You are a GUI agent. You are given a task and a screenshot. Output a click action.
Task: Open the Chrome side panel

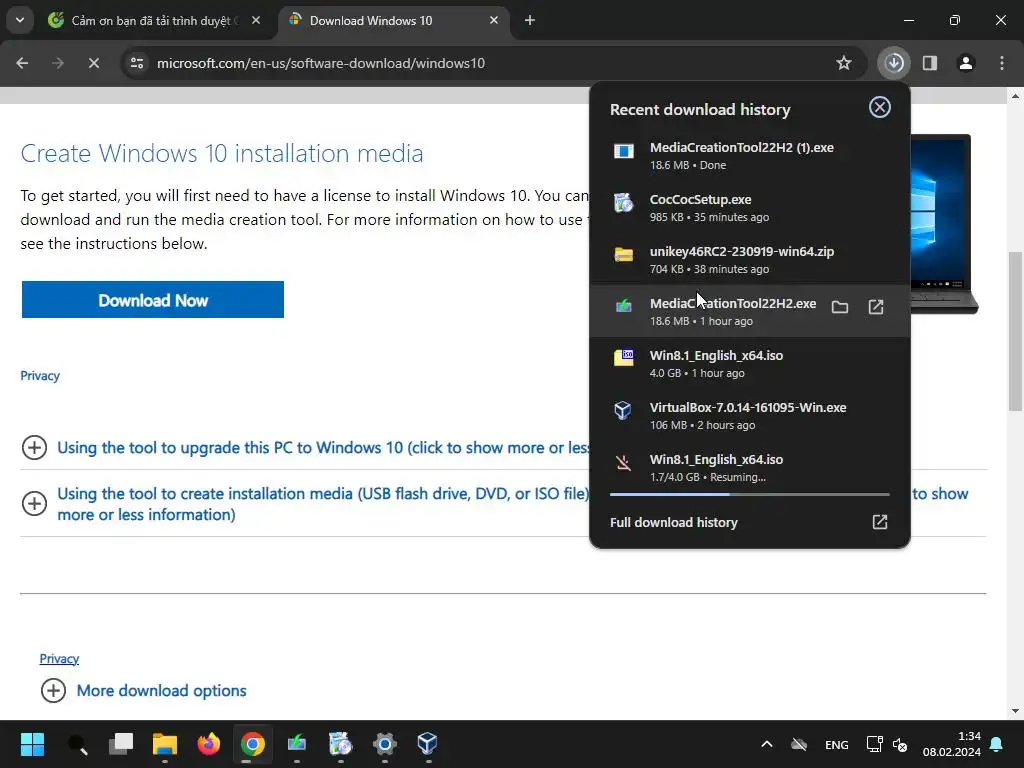pyautogui.click(x=930, y=63)
